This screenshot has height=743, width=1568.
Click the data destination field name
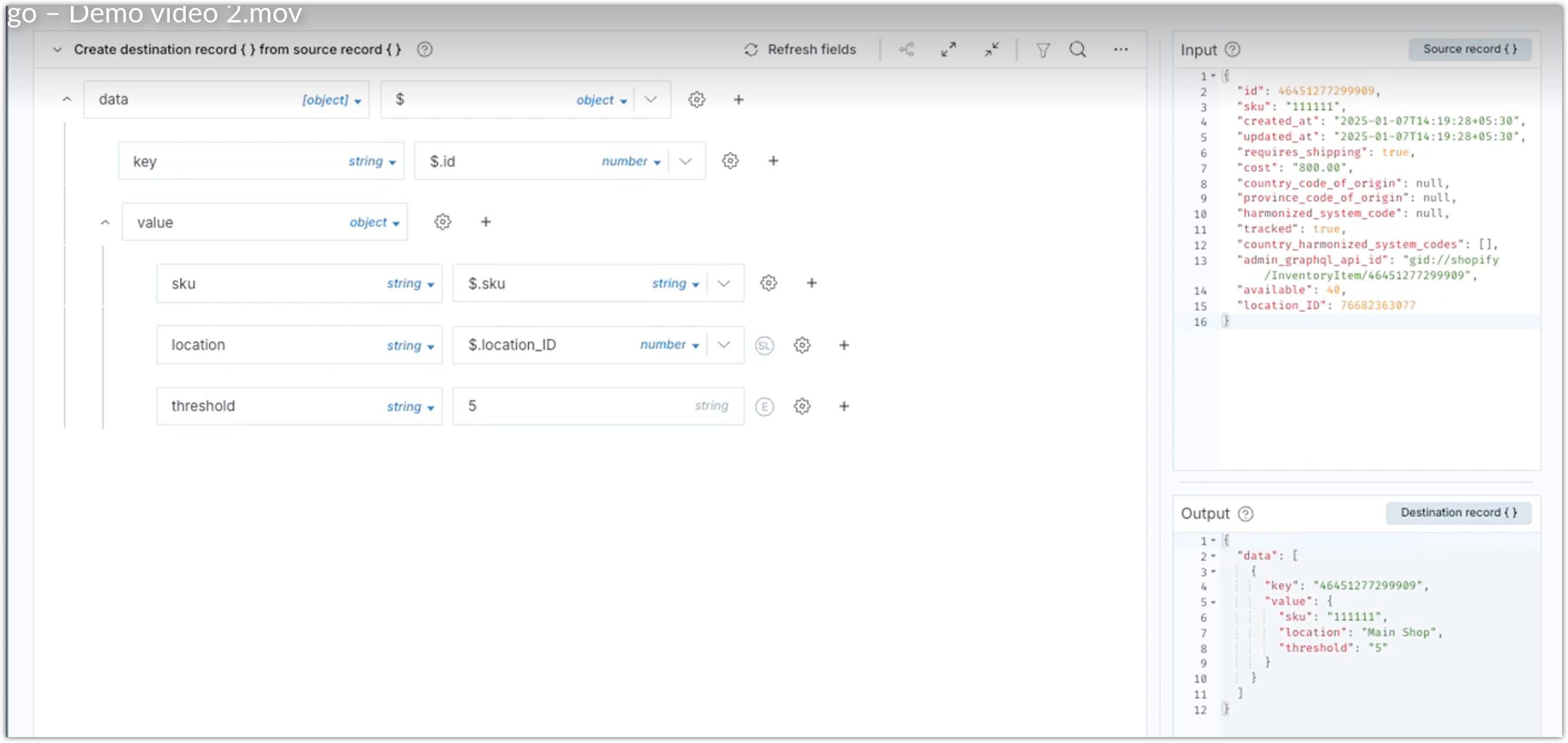click(x=113, y=99)
